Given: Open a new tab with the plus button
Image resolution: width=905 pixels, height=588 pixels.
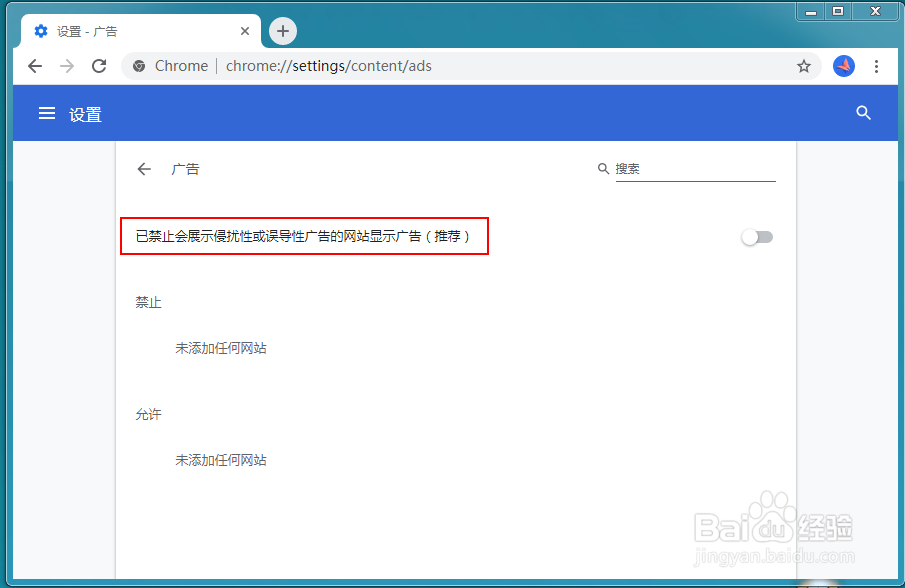Looking at the screenshot, I should coord(283,31).
